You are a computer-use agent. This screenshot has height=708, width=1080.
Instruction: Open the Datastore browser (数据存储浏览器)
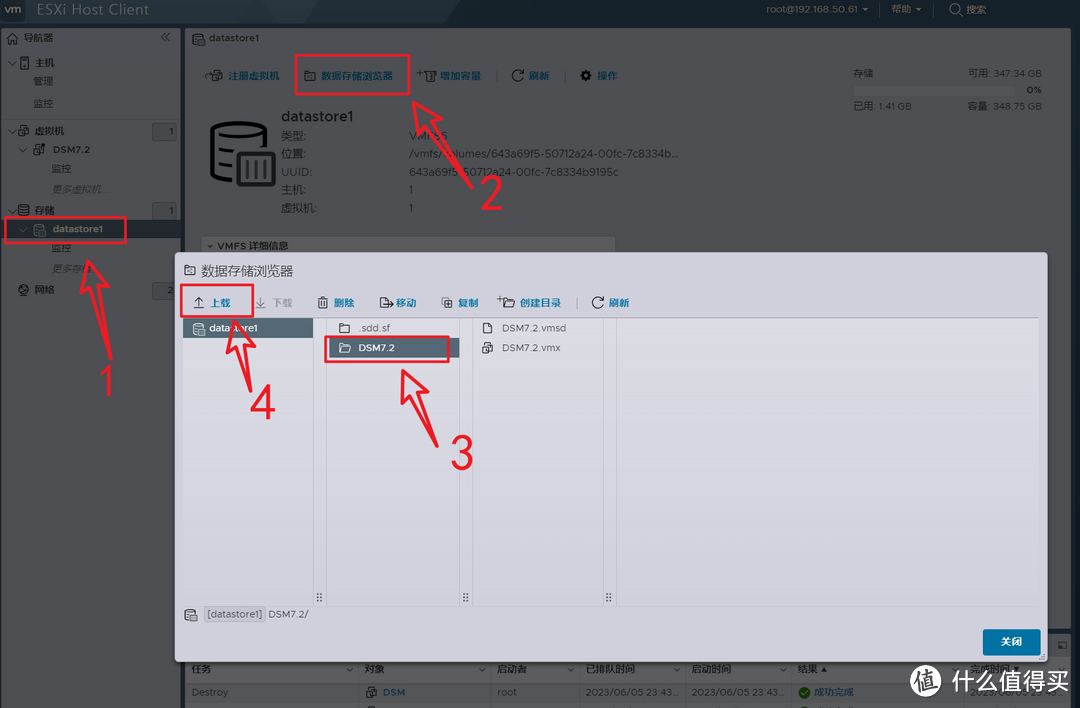(349, 76)
